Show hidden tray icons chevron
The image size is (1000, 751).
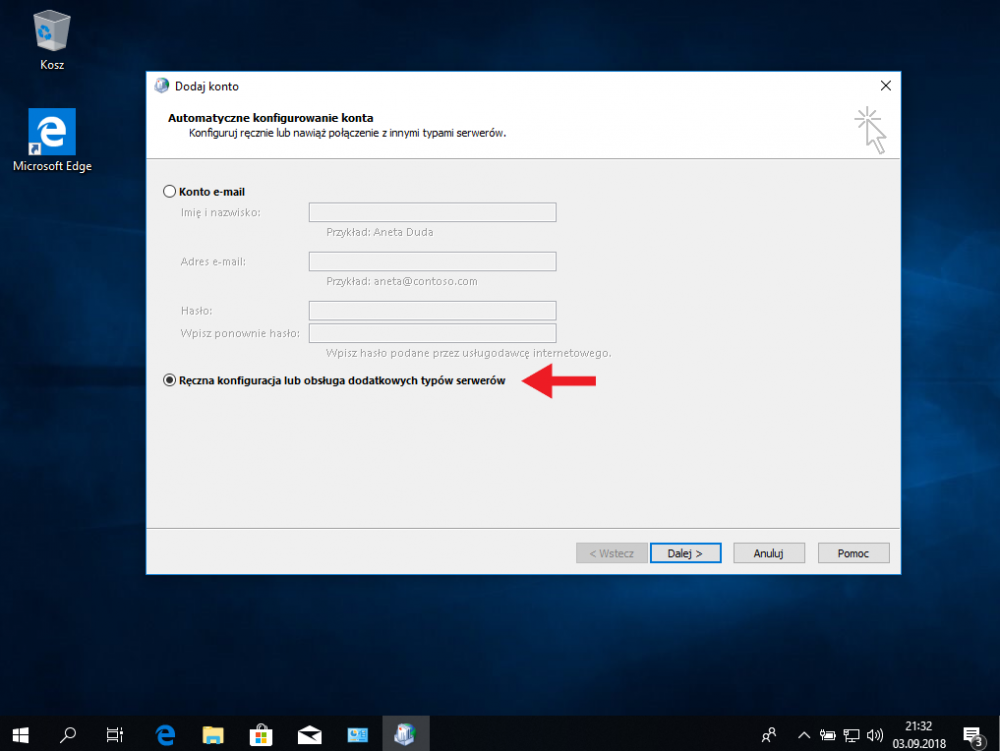coord(804,735)
